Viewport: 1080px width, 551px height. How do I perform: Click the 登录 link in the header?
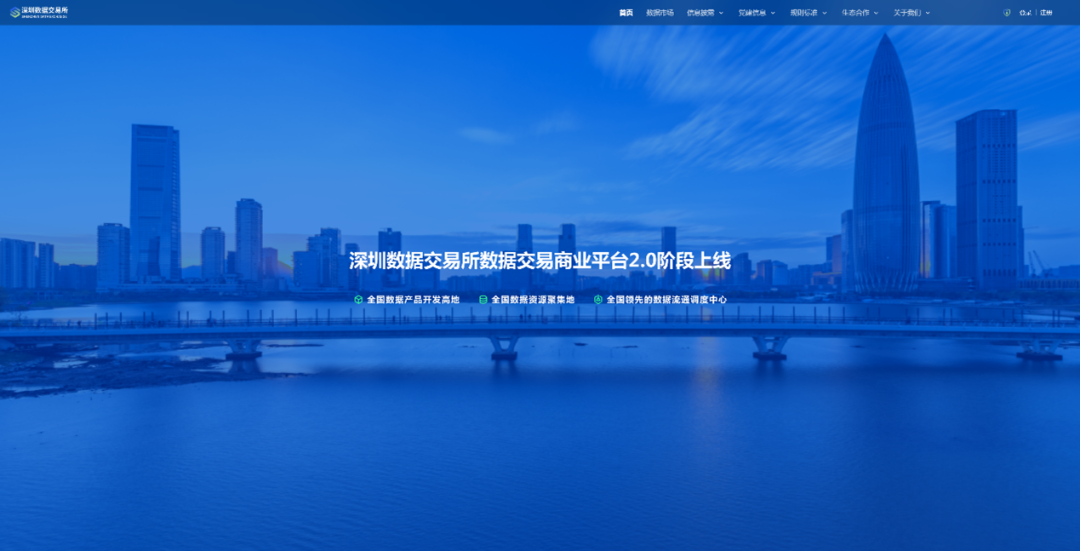1025,12
